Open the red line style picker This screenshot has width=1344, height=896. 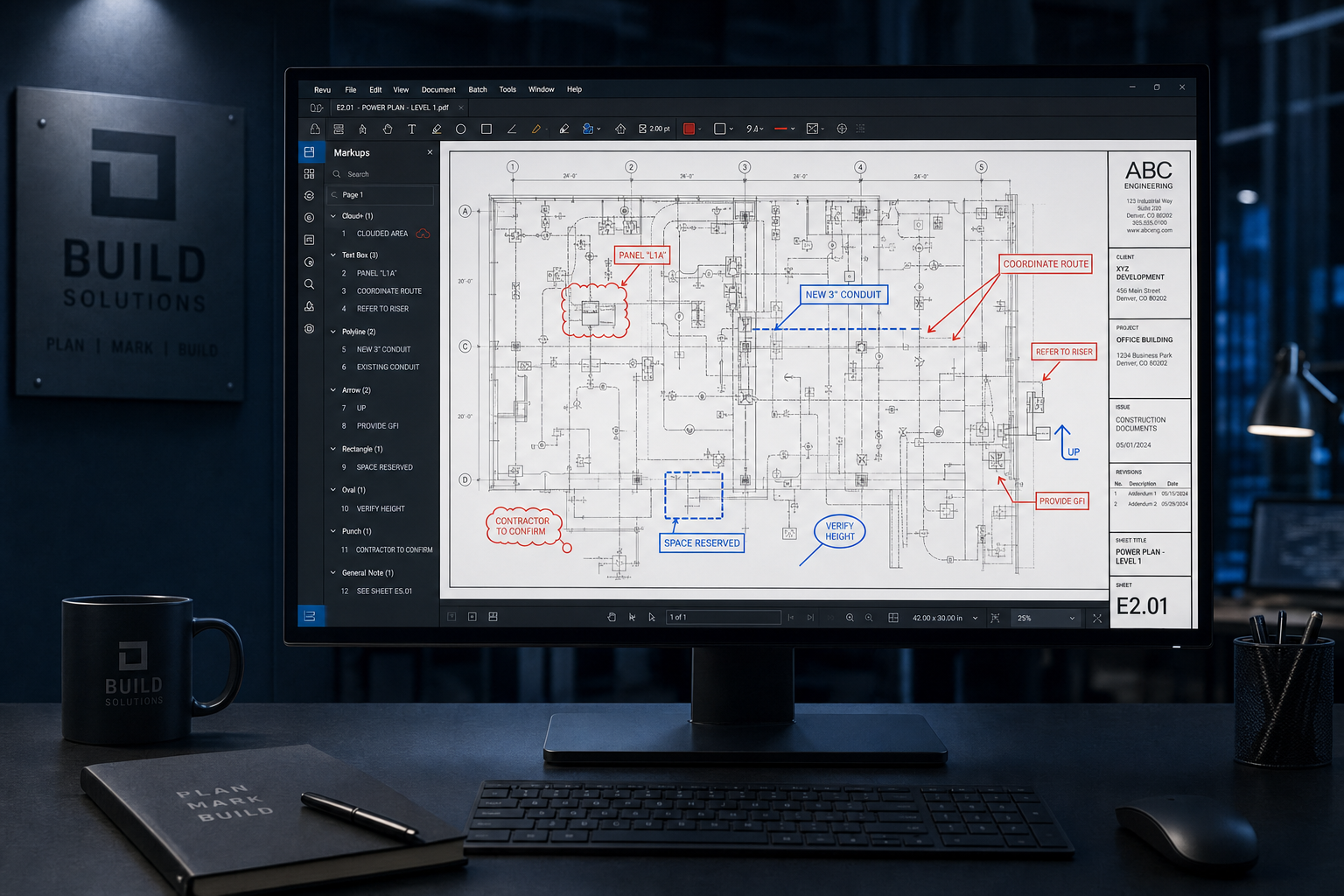point(784,129)
